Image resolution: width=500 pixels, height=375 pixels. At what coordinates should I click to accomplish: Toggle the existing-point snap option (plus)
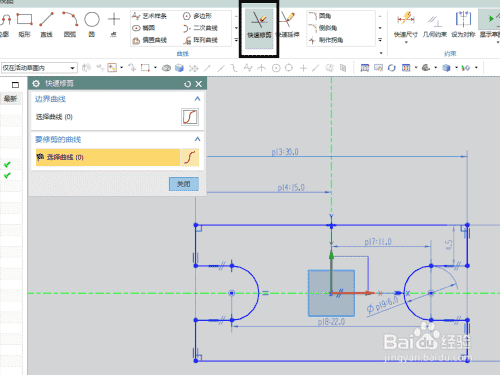(x=303, y=68)
